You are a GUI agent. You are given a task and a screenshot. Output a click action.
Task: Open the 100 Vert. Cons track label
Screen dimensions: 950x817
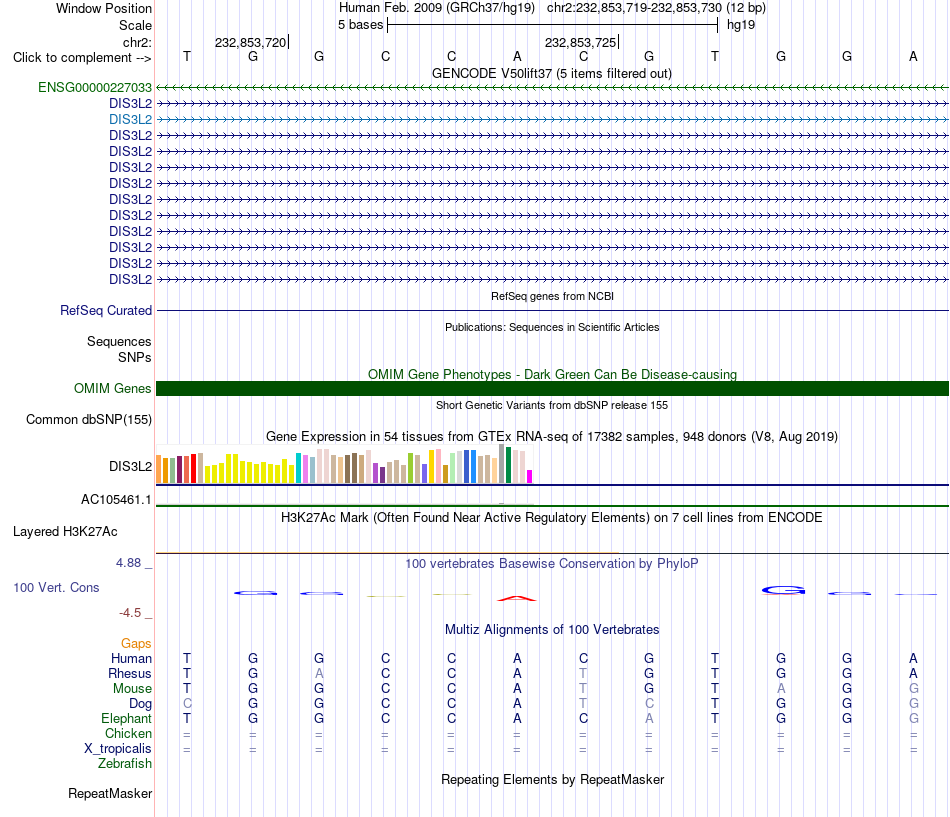point(56,587)
